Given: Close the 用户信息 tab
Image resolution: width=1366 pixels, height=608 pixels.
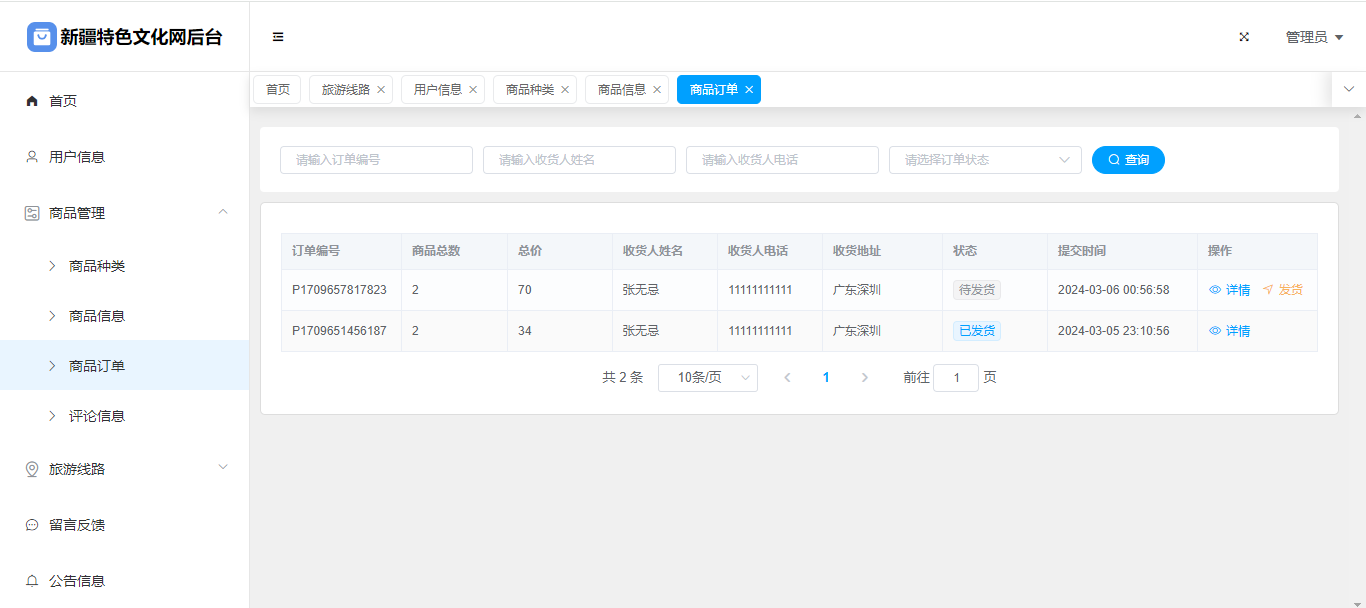Looking at the screenshot, I should 473,90.
